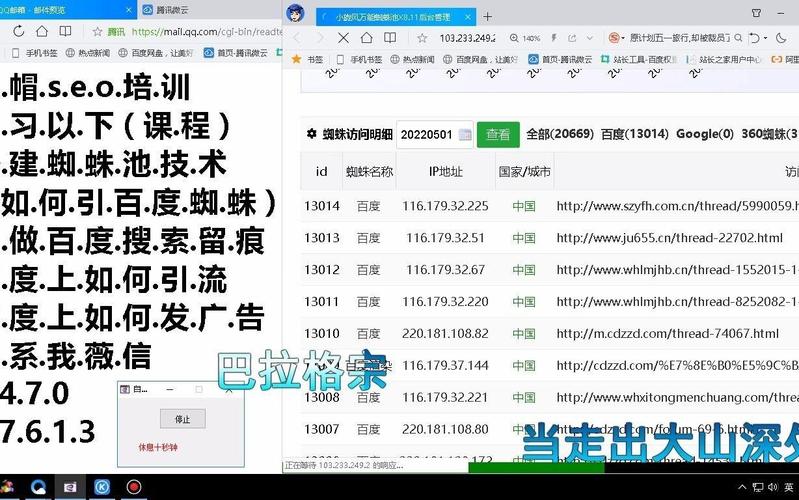Screen dimensions: 799x500
Task: Click the volume icon in system tray
Action: [x=773, y=487]
